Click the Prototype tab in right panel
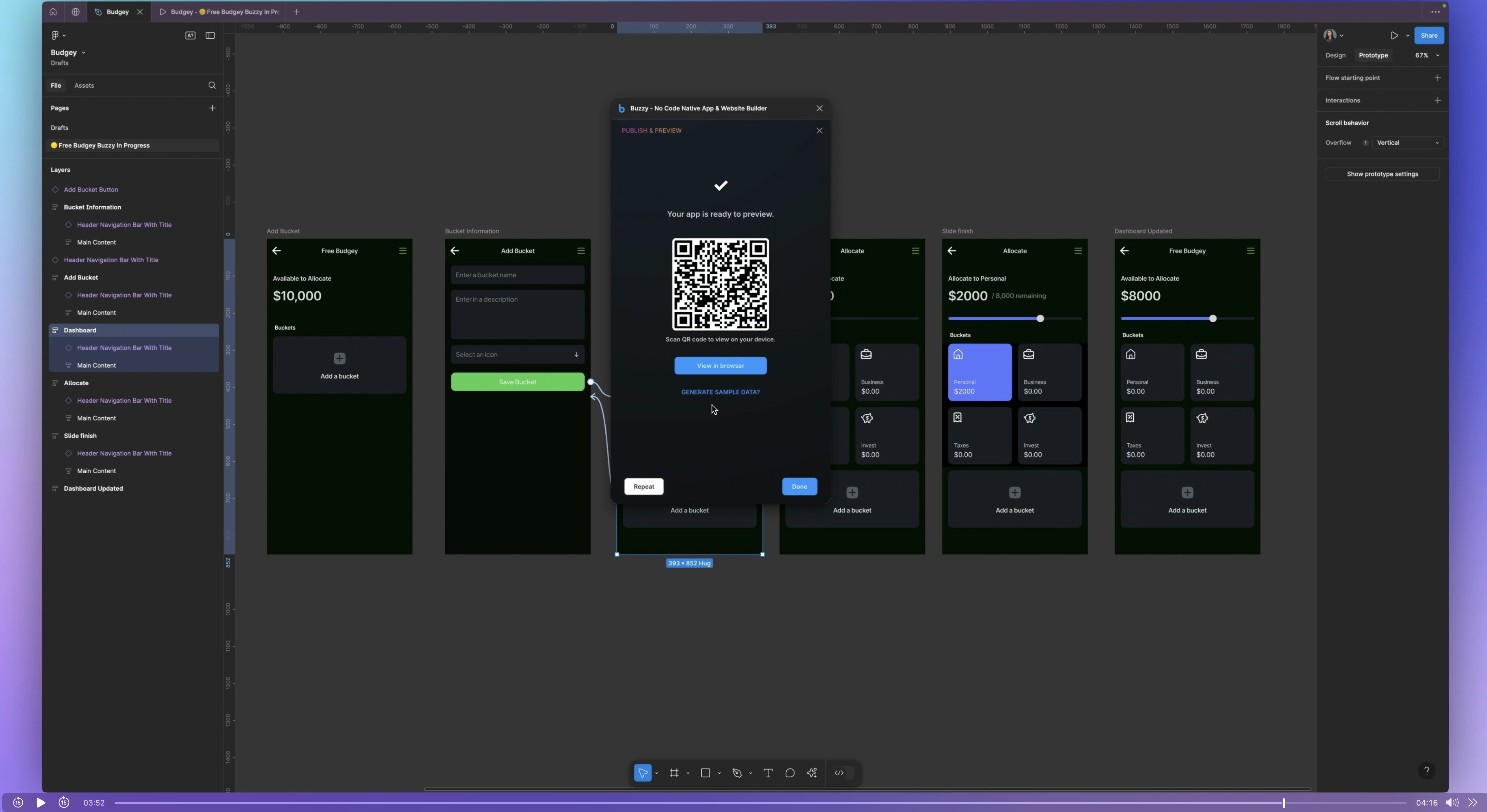 [x=1374, y=55]
